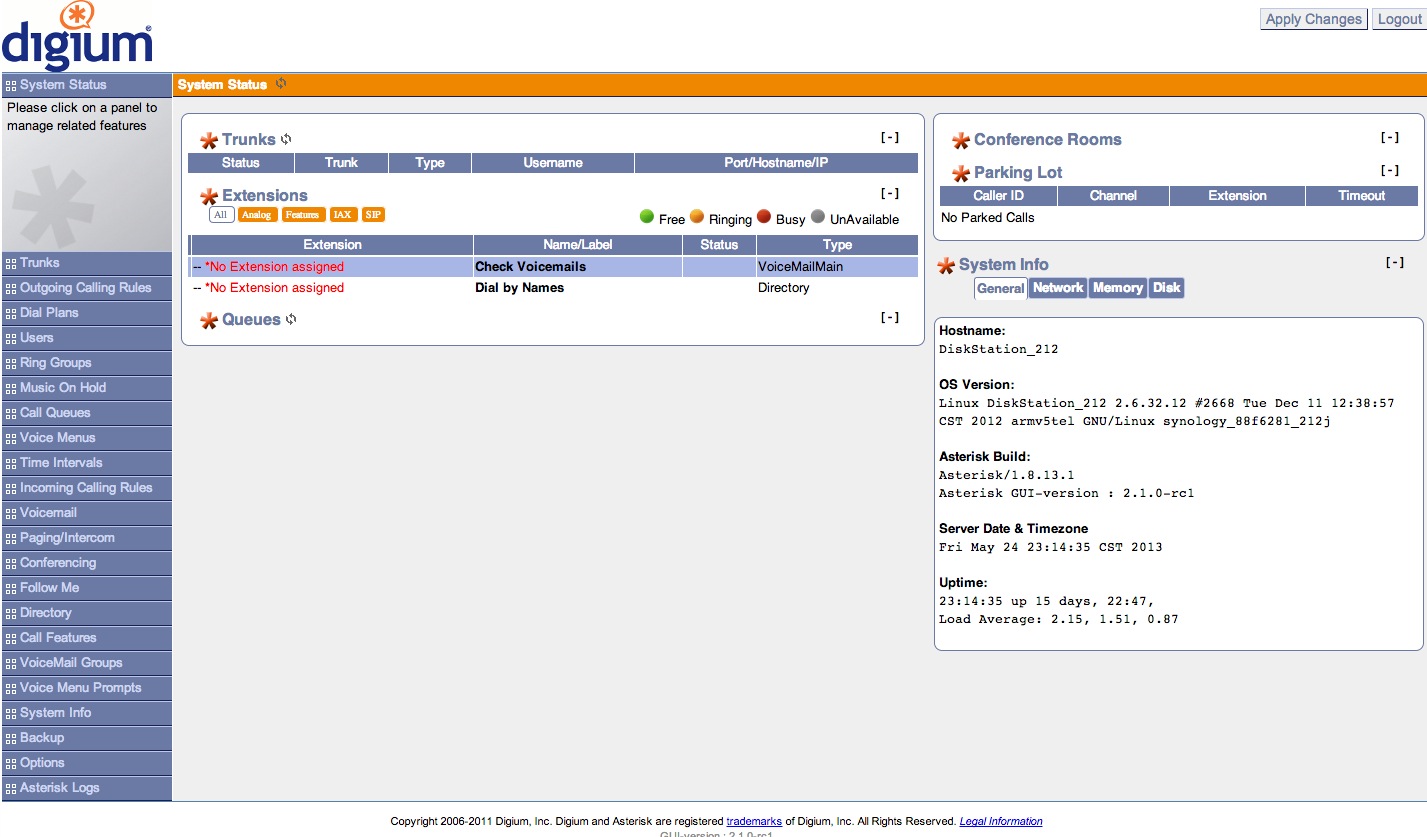The image size is (1427, 837).
Task: Select the Dial by Names extension row
Action: [x=553, y=288]
